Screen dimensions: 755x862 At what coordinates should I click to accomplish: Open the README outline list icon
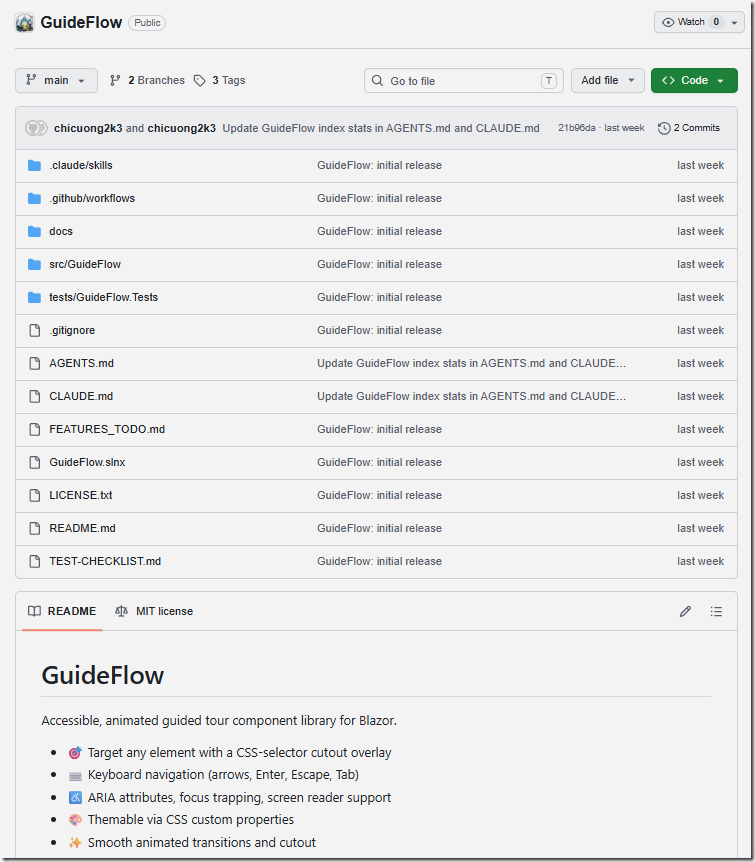tap(716, 611)
